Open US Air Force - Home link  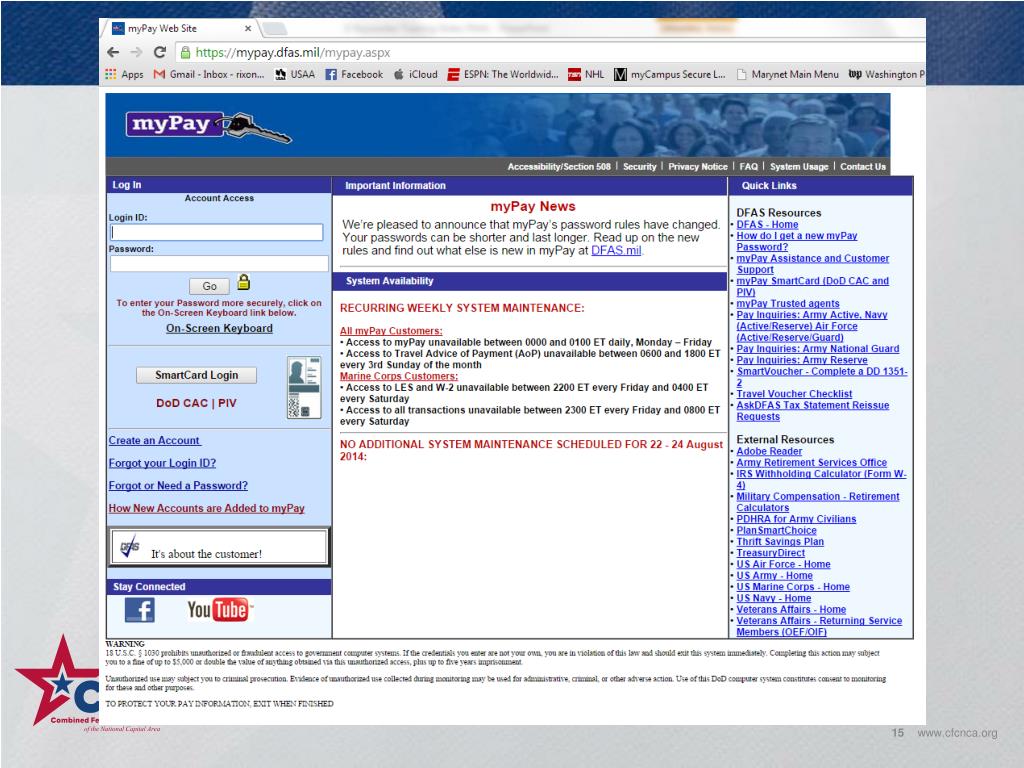click(783, 564)
